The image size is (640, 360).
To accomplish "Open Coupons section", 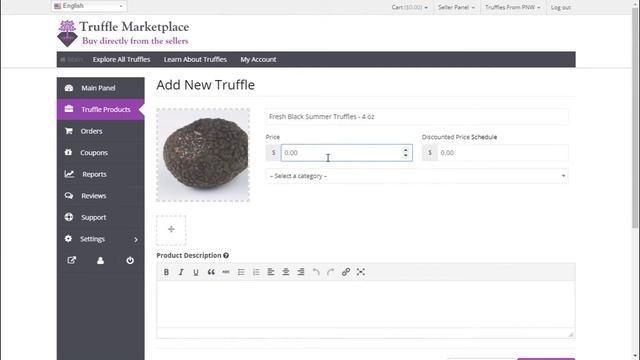I will click(x=100, y=153).
